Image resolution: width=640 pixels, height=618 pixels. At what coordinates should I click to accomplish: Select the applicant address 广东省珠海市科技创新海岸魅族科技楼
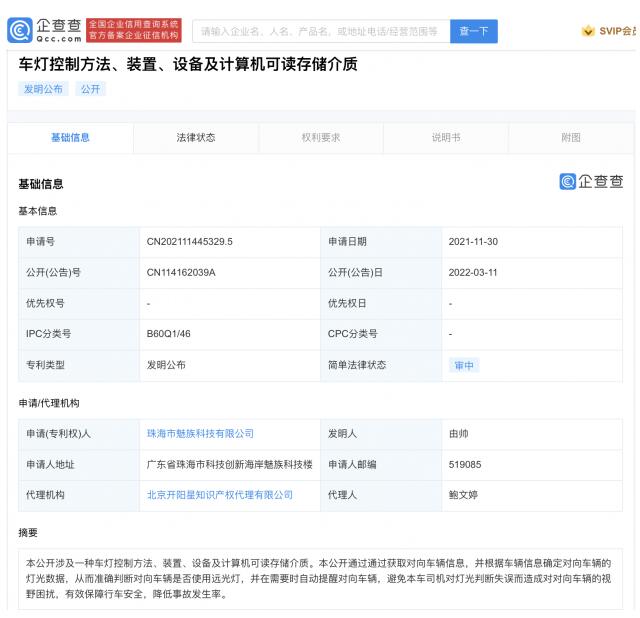229,465
